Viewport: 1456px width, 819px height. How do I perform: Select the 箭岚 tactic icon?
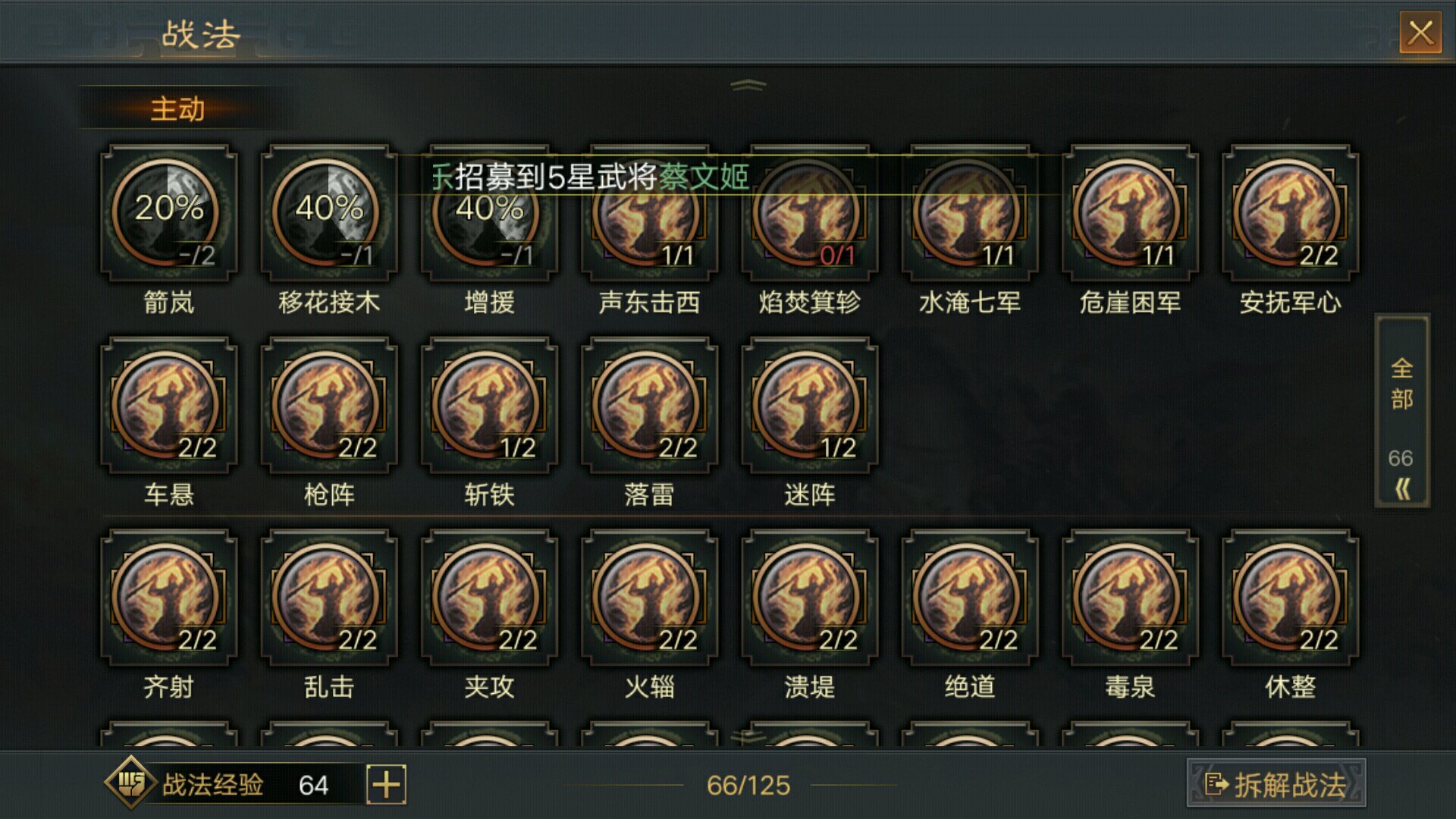point(168,212)
